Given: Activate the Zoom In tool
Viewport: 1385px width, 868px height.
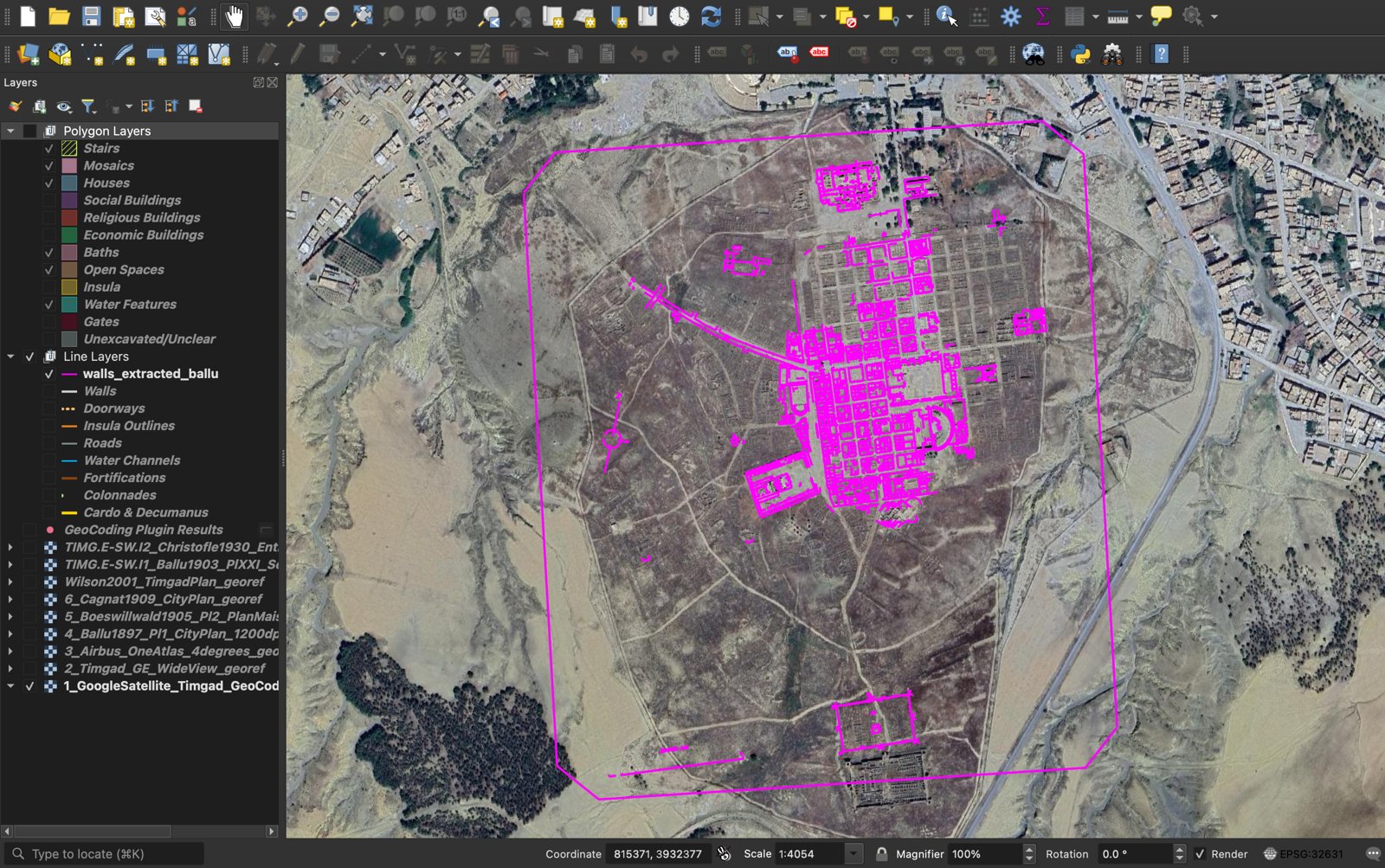Looking at the screenshot, I should 297,16.
